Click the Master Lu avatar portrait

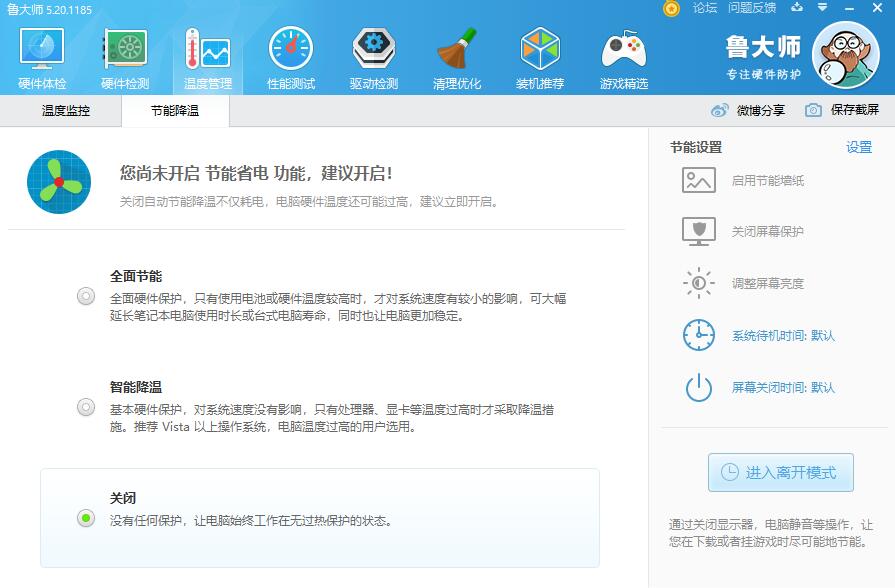point(845,55)
